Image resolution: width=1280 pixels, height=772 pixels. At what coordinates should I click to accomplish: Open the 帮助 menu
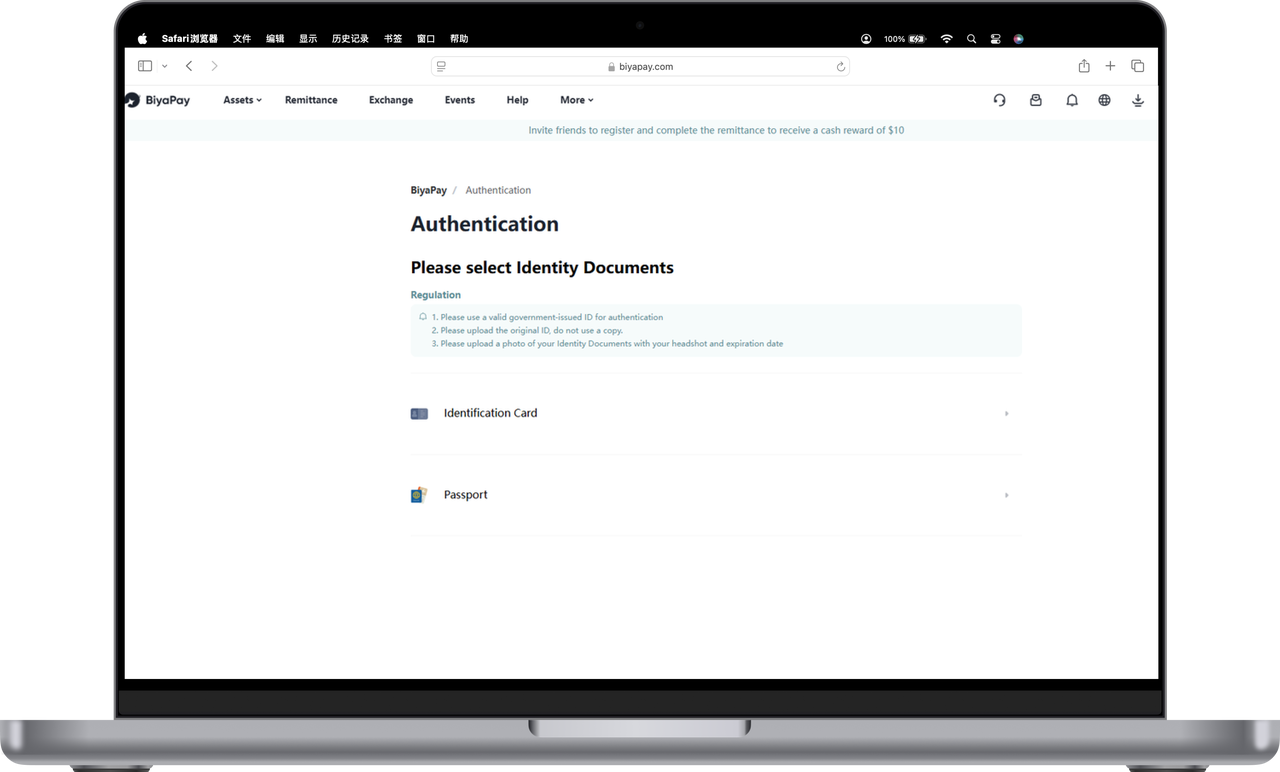tap(459, 39)
